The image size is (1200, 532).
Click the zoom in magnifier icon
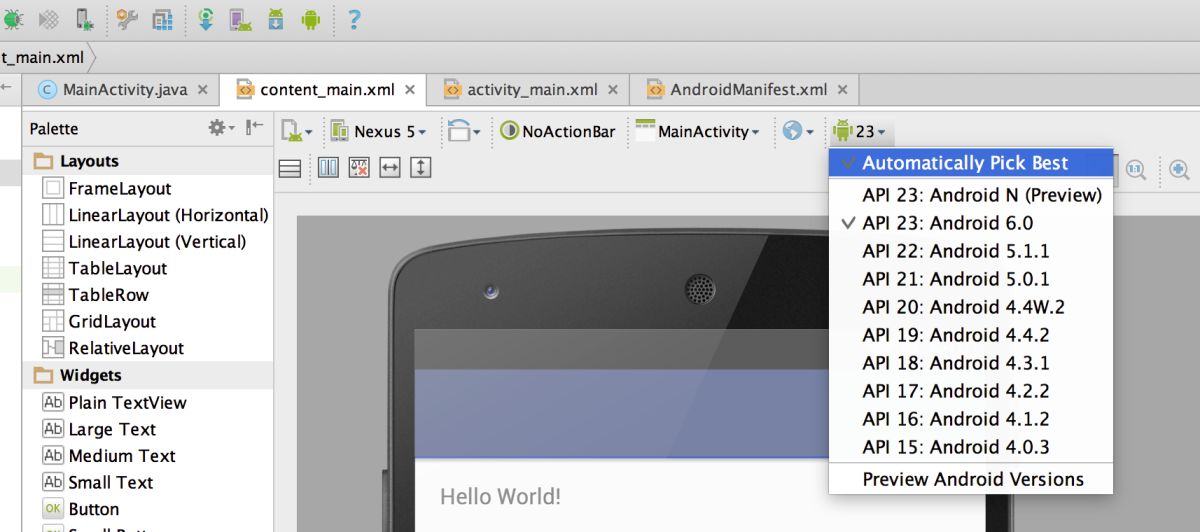tap(1180, 170)
